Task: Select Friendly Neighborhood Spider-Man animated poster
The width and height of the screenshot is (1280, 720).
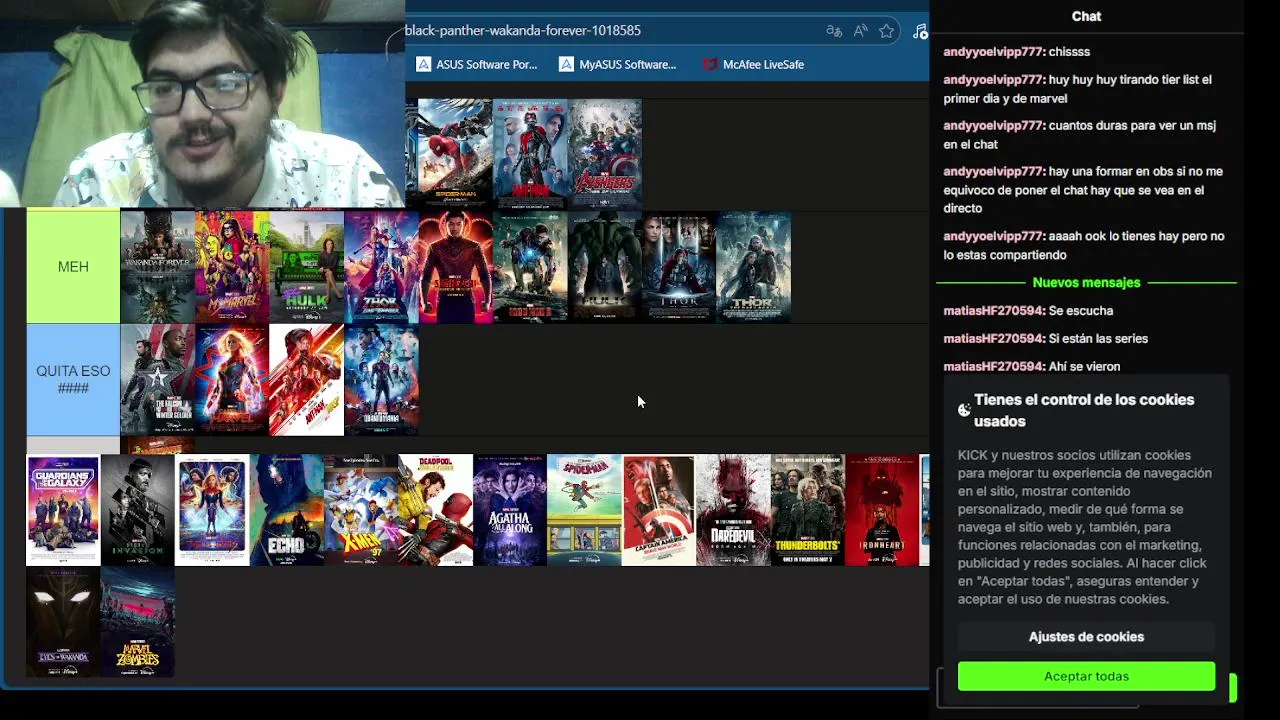Action: click(x=585, y=510)
